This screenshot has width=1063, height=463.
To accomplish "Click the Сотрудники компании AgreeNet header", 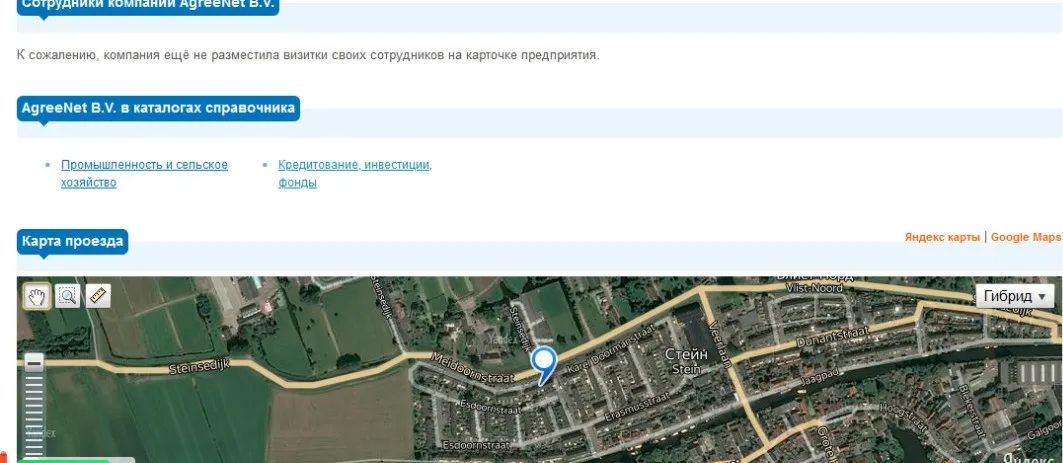I will click(x=148, y=5).
